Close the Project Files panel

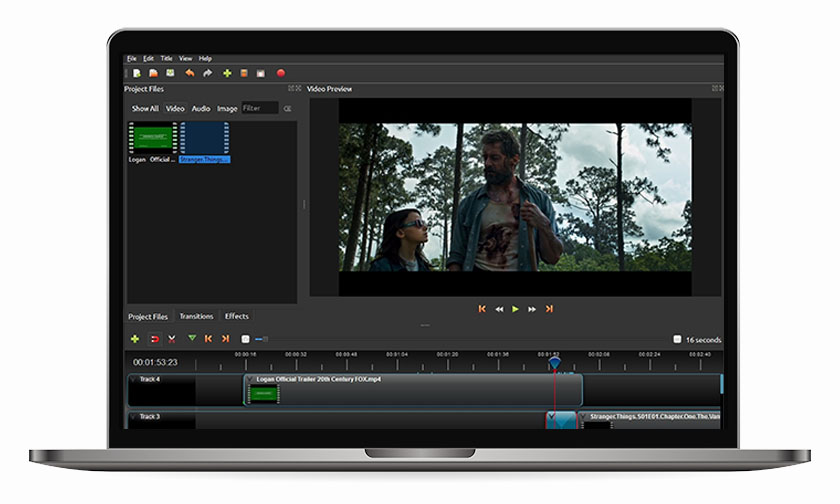(298, 88)
